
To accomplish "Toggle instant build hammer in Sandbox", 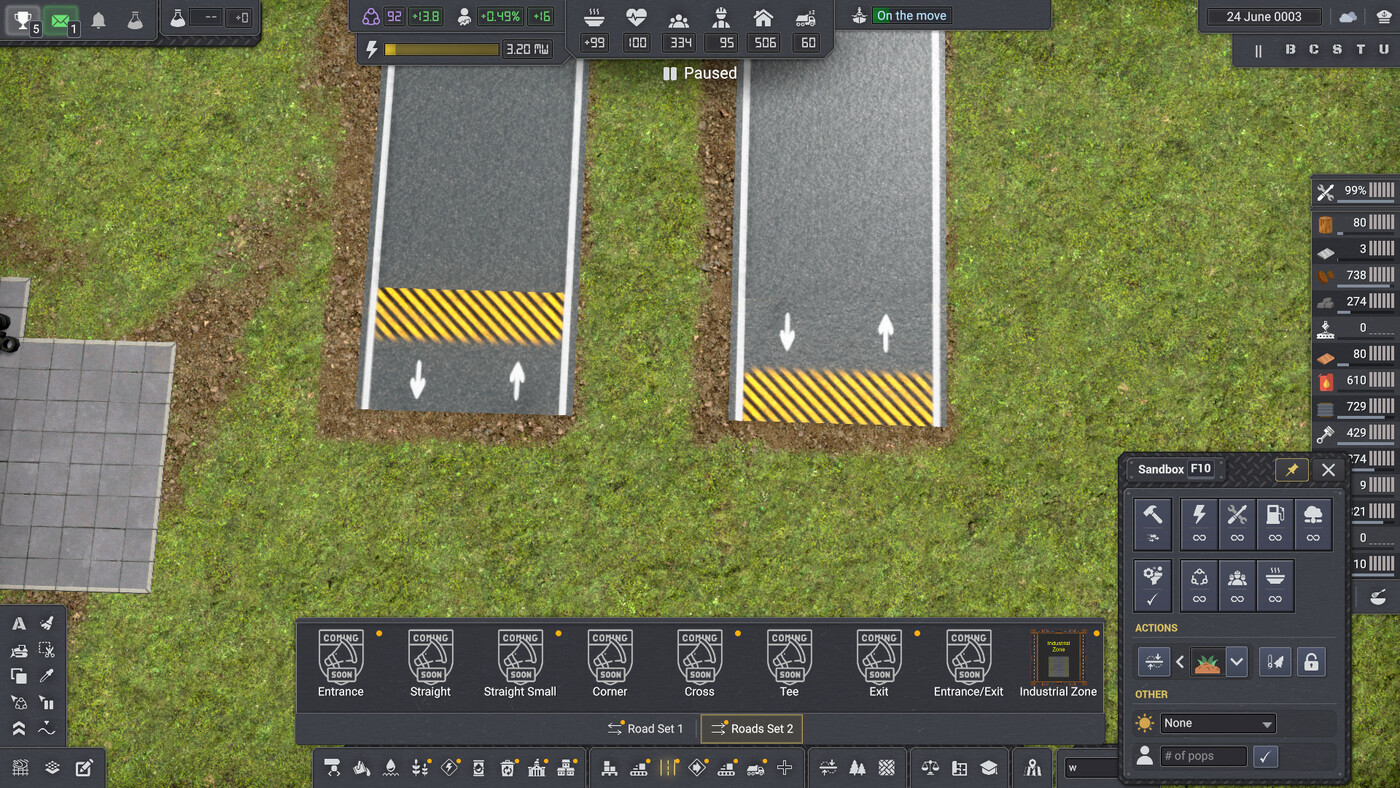I will [1152, 524].
